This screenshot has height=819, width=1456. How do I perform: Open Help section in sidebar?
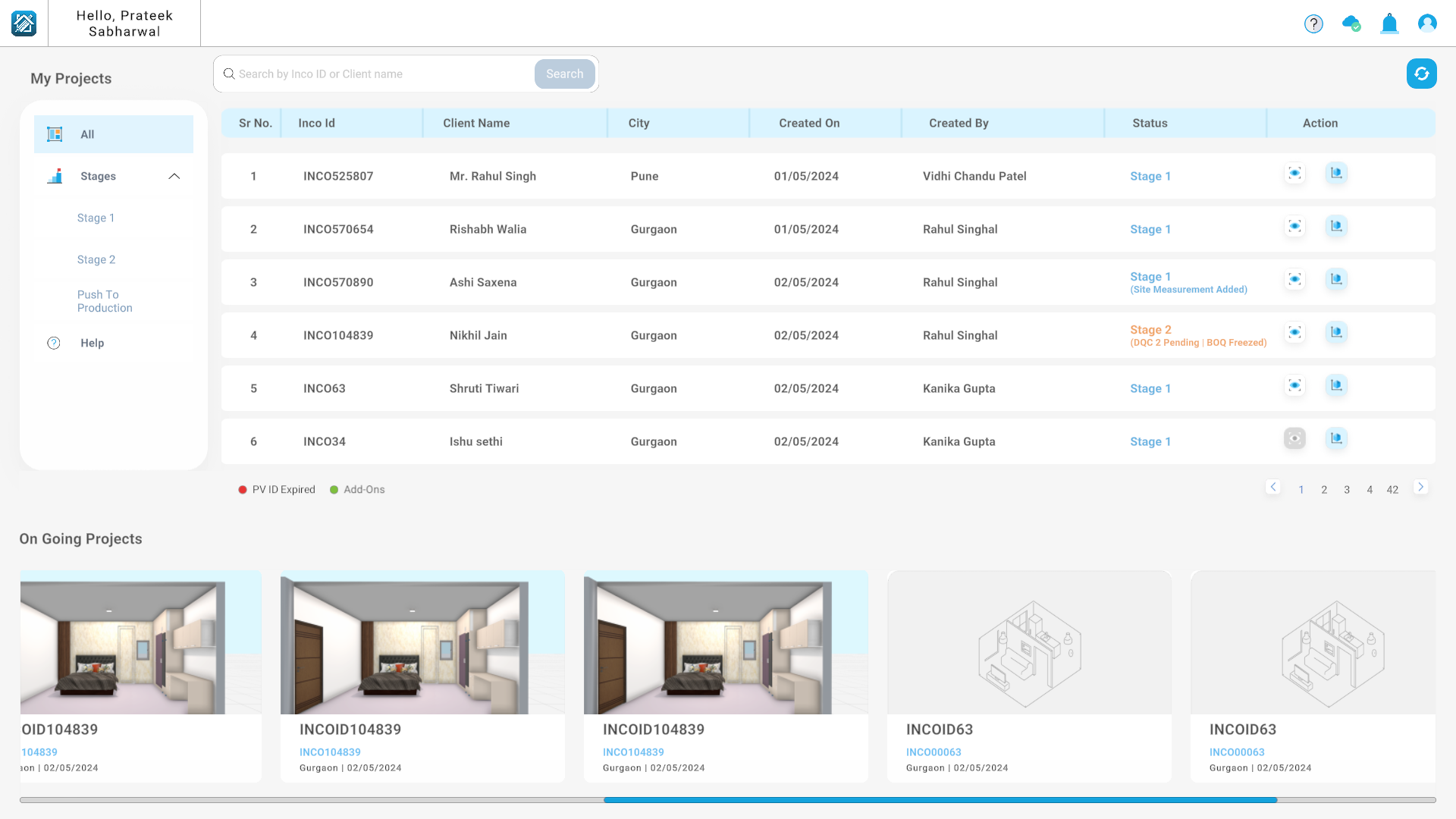click(92, 343)
